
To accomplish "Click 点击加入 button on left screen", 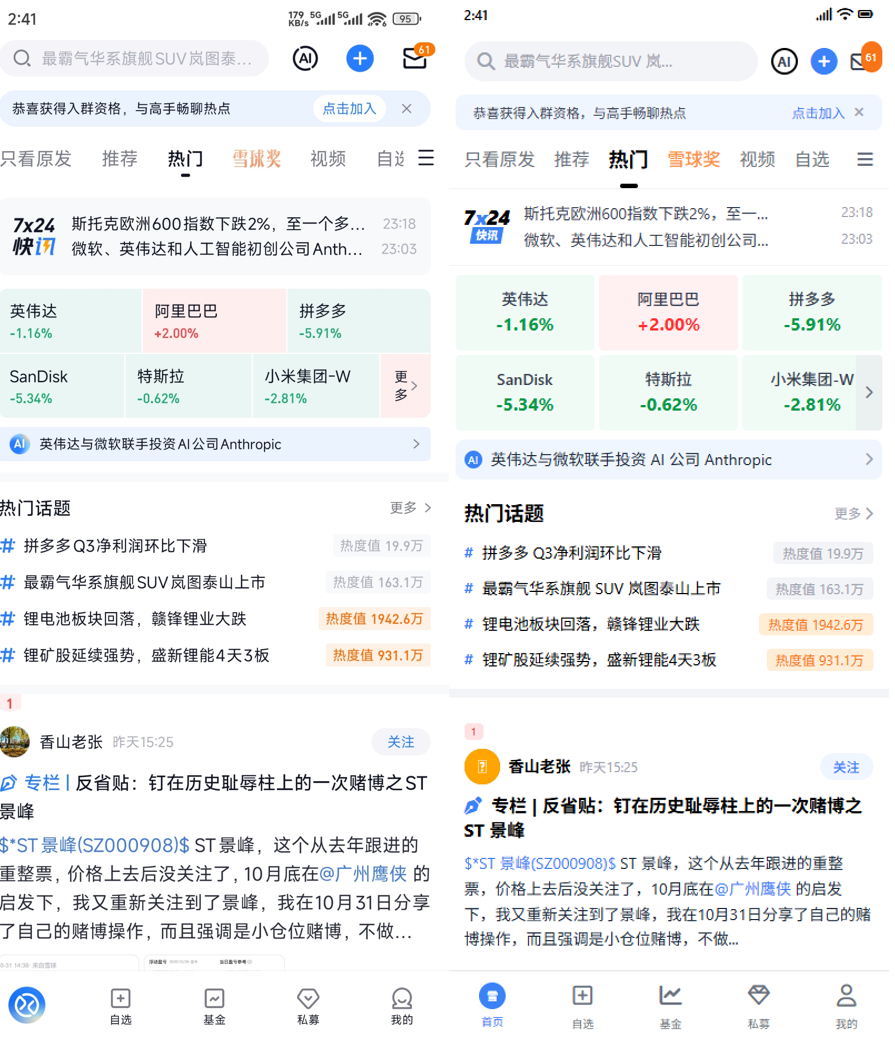I will [349, 109].
